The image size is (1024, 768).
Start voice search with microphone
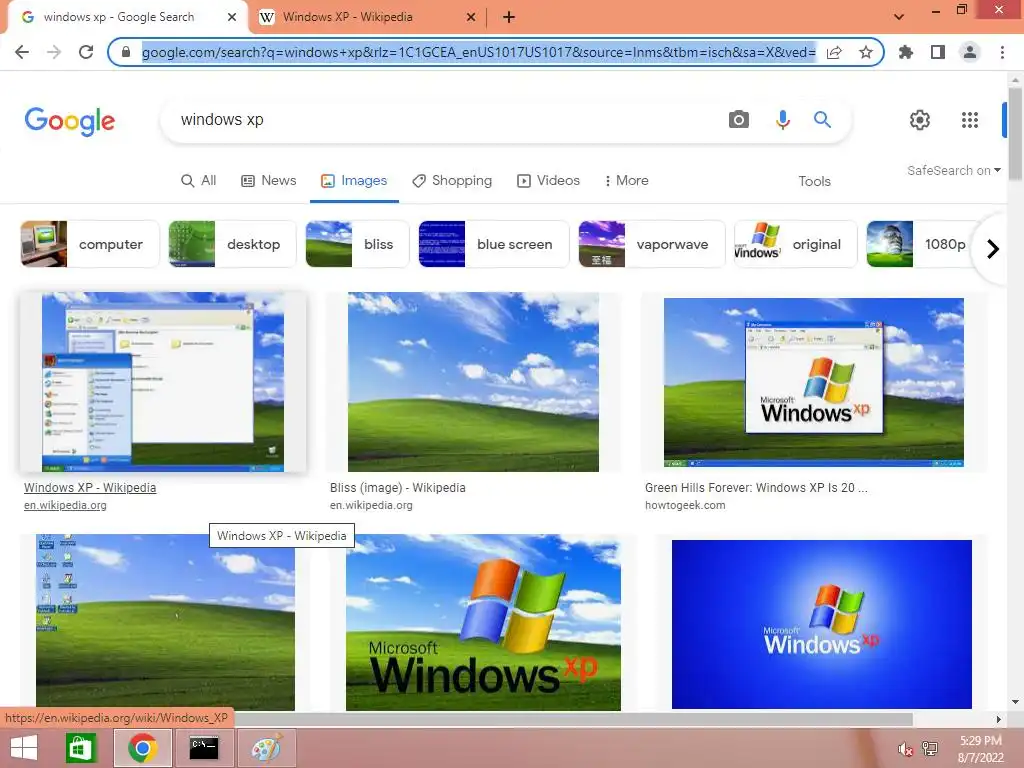(x=782, y=120)
